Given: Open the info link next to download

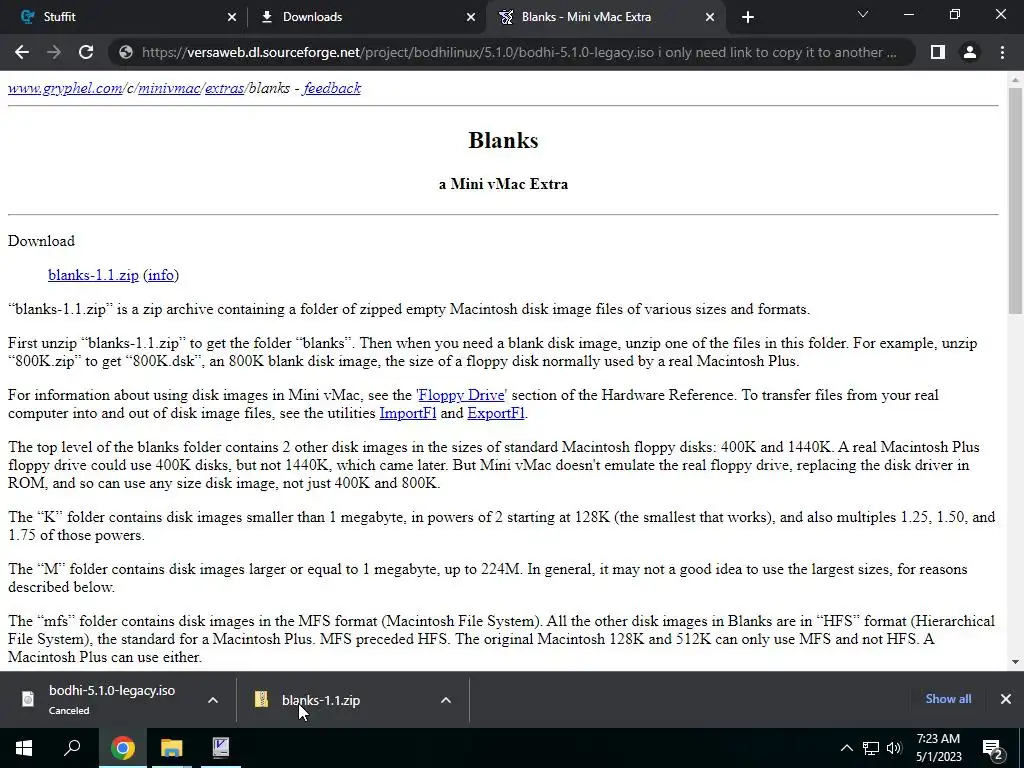Looking at the screenshot, I should 161,275.
